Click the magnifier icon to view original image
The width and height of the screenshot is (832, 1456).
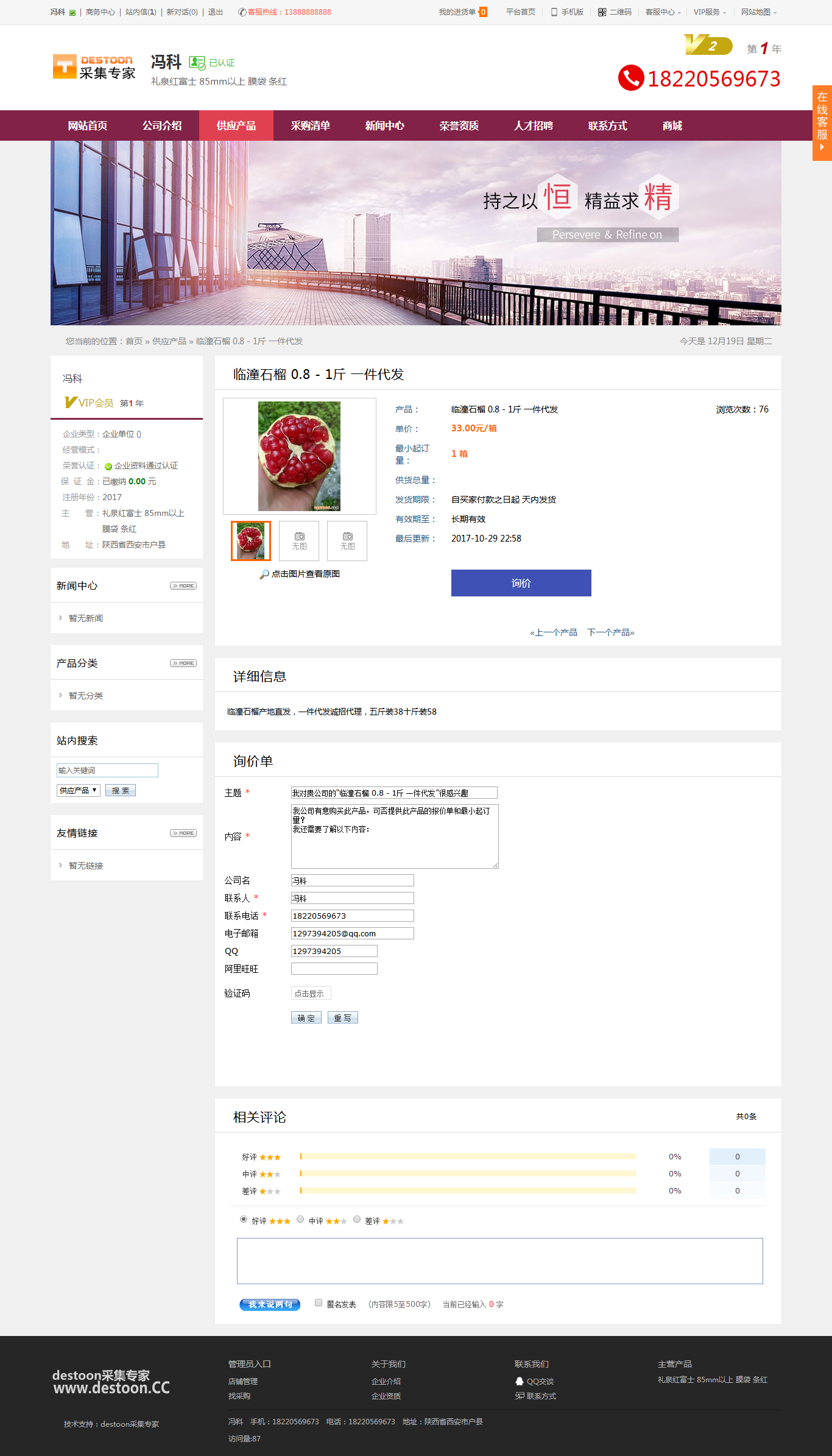pyautogui.click(x=264, y=574)
